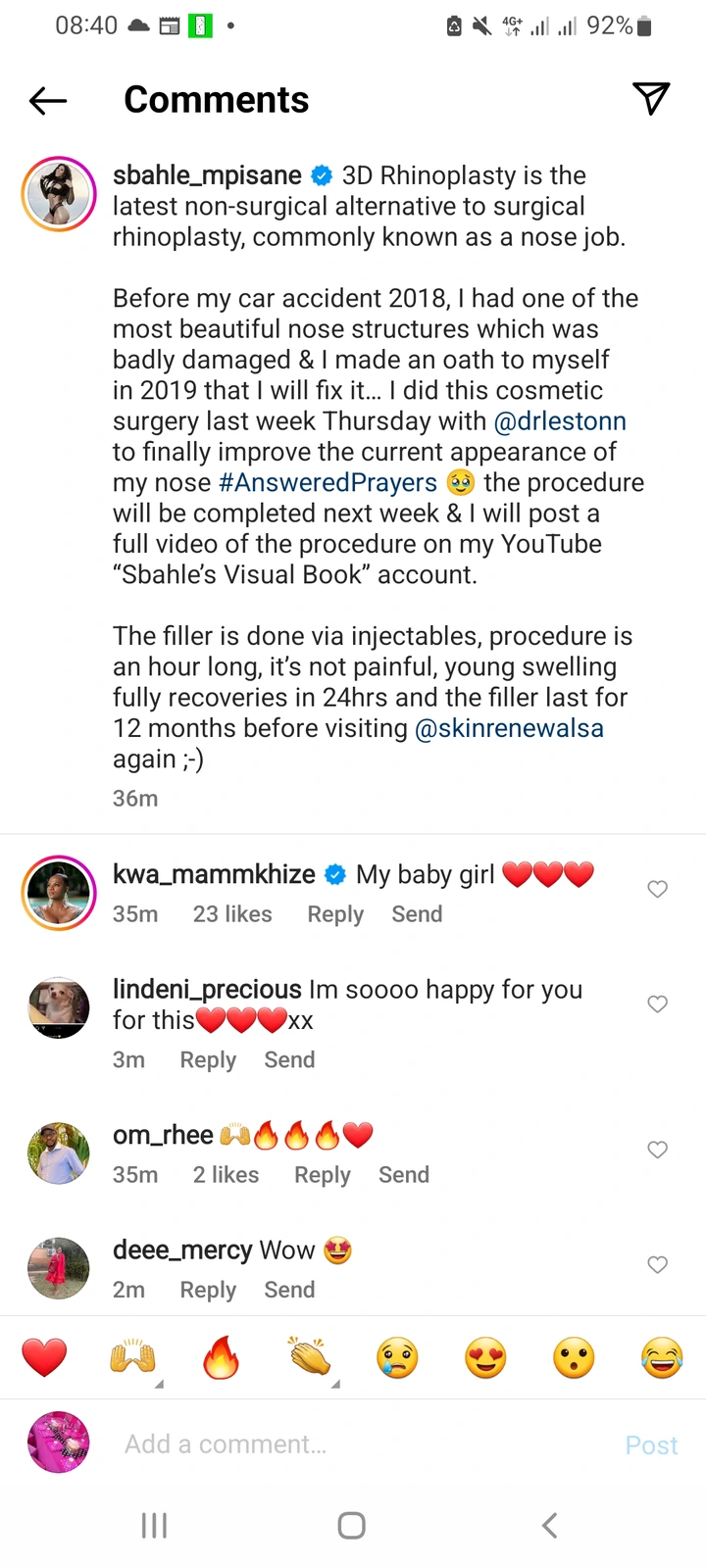Tap the #AnsweredPrayers hashtag

click(328, 482)
